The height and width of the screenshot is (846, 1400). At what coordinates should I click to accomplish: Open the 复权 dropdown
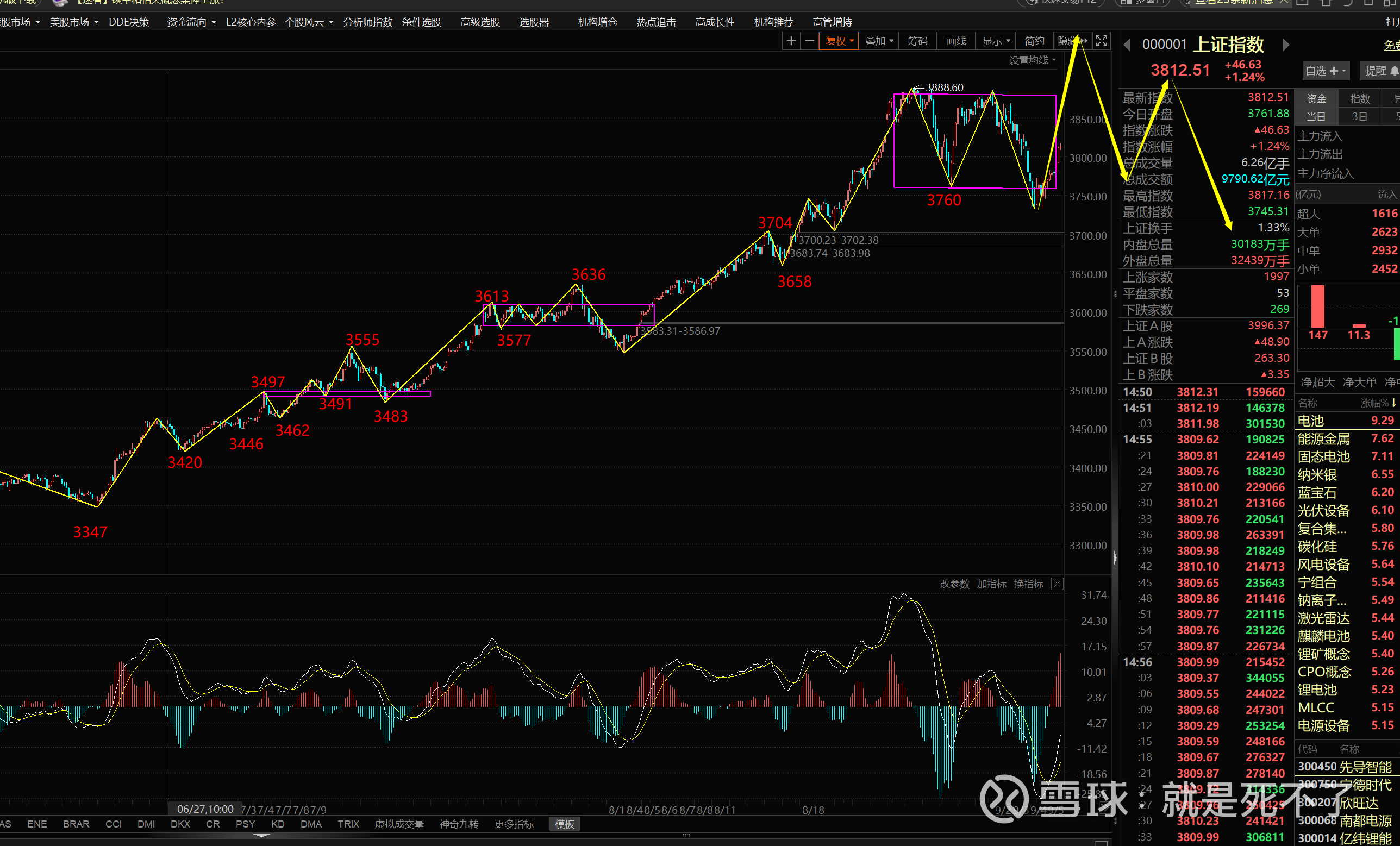pos(839,41)
